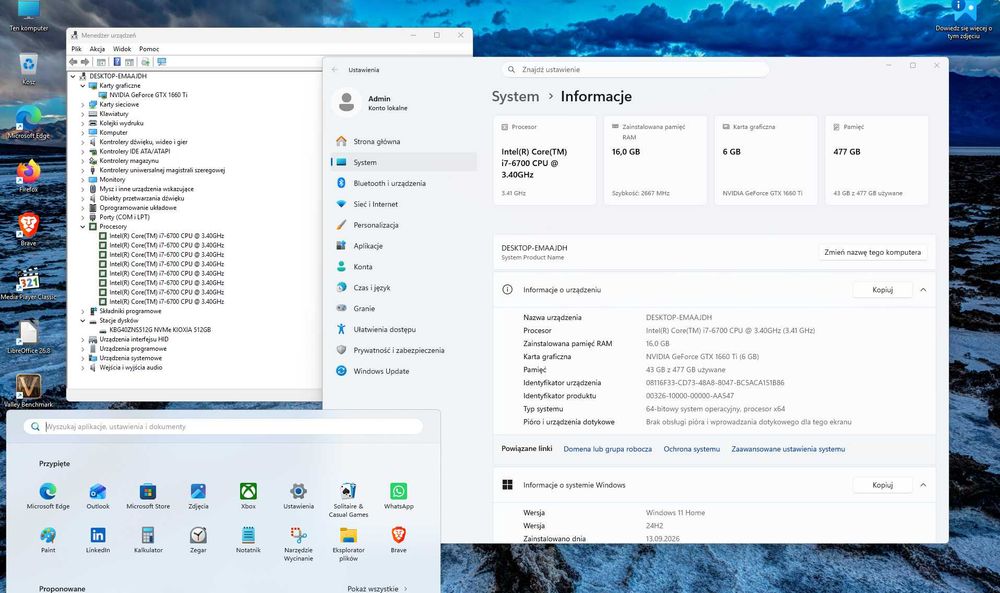
Task: Launch Valley Benchmark desktop shortcut
Action: pos(28,392)
